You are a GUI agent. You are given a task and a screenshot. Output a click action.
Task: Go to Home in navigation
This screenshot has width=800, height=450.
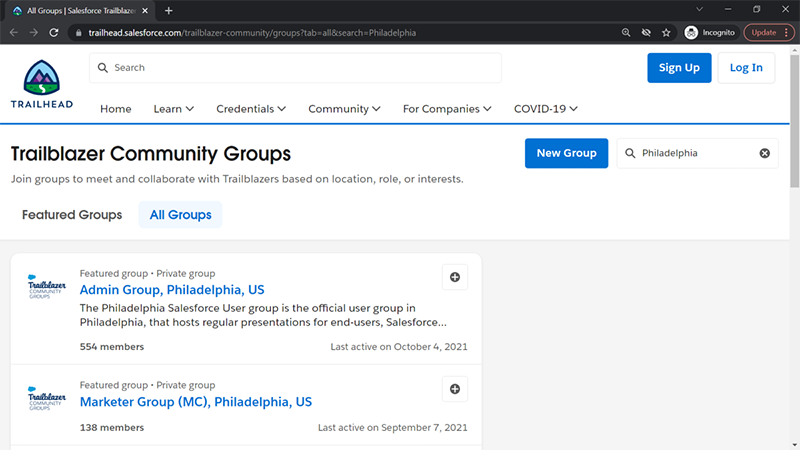[x=116, y=109]
